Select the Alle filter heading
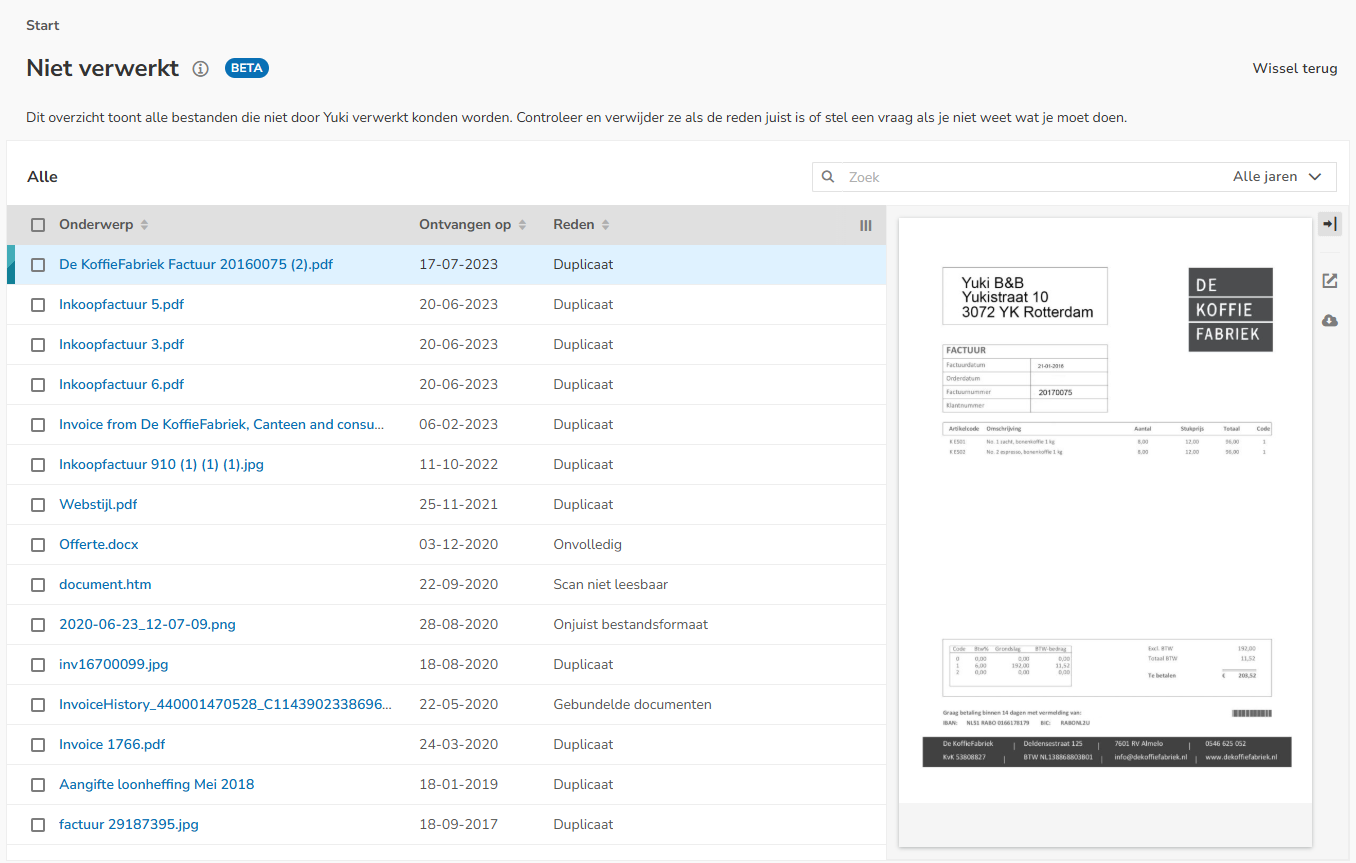1356x863 pixels. 43,177
